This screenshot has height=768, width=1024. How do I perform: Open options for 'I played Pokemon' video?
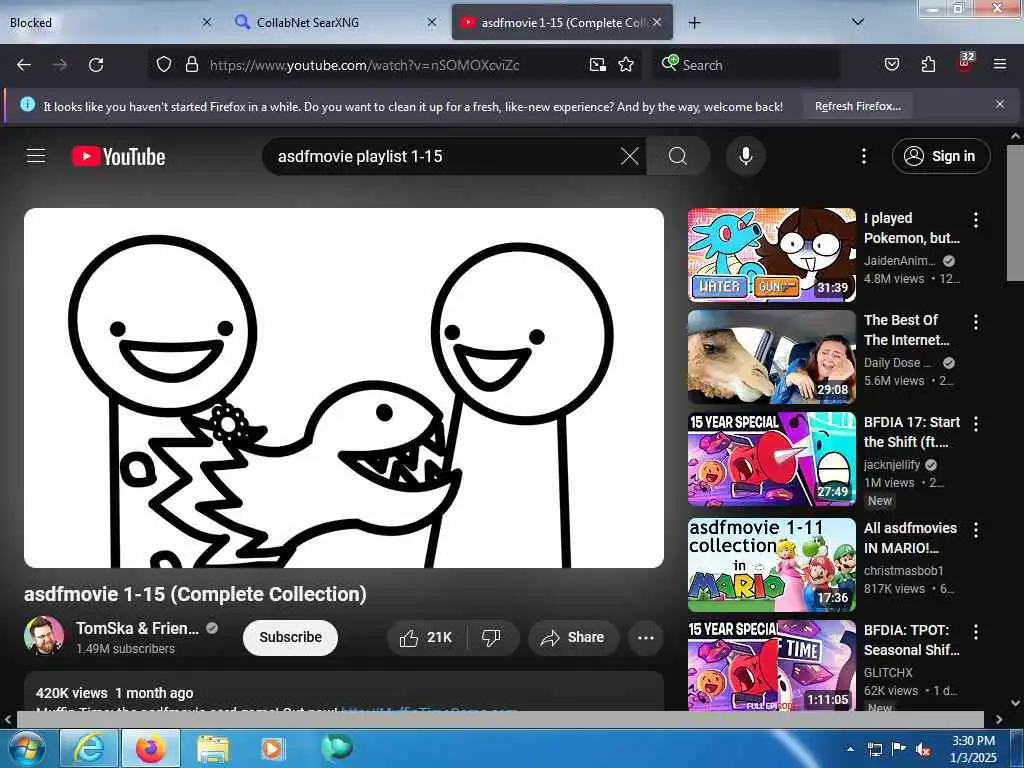976,219
